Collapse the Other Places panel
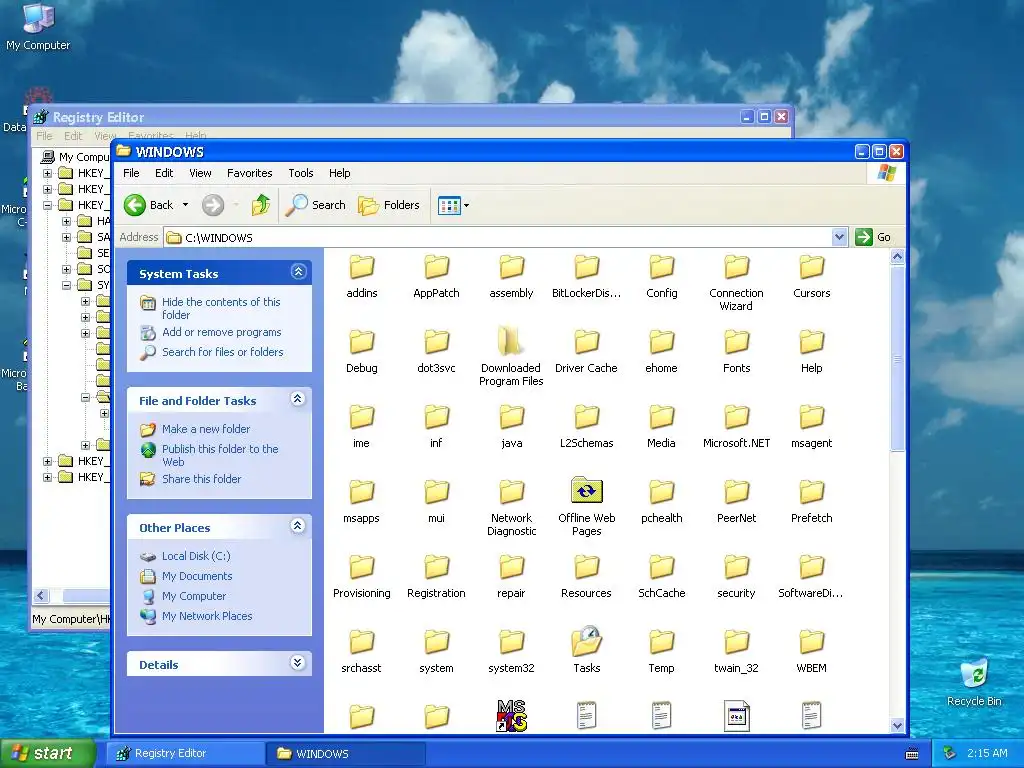The image size is (1024, 768). [298, 526]
